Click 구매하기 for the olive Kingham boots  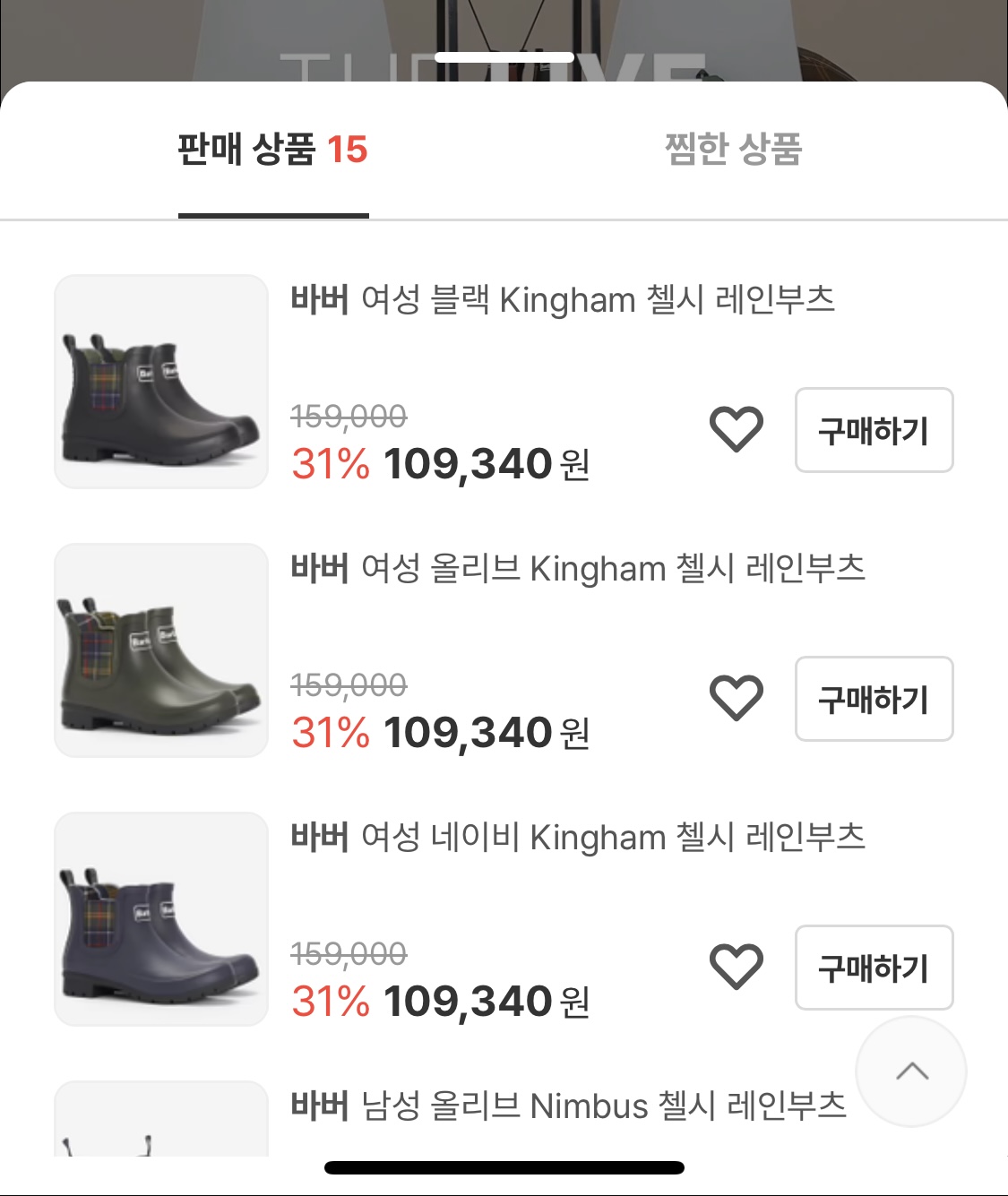coord(874,699)
